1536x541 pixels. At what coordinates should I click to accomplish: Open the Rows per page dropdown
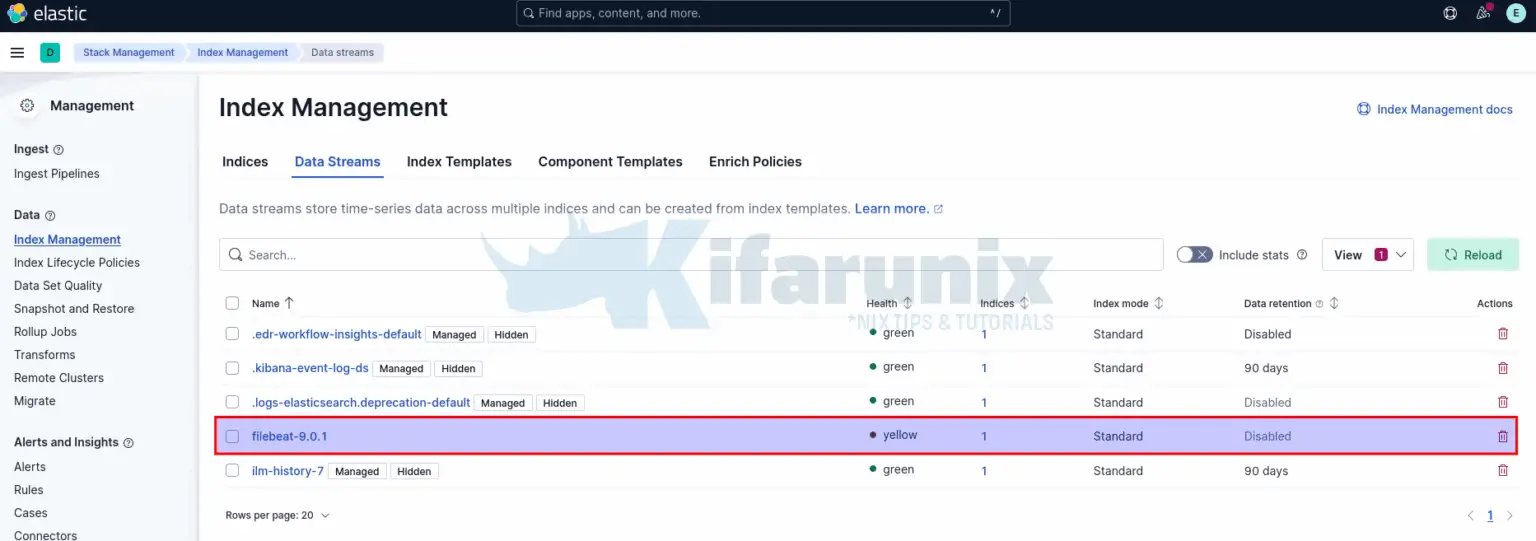click(x=277, y=516)
